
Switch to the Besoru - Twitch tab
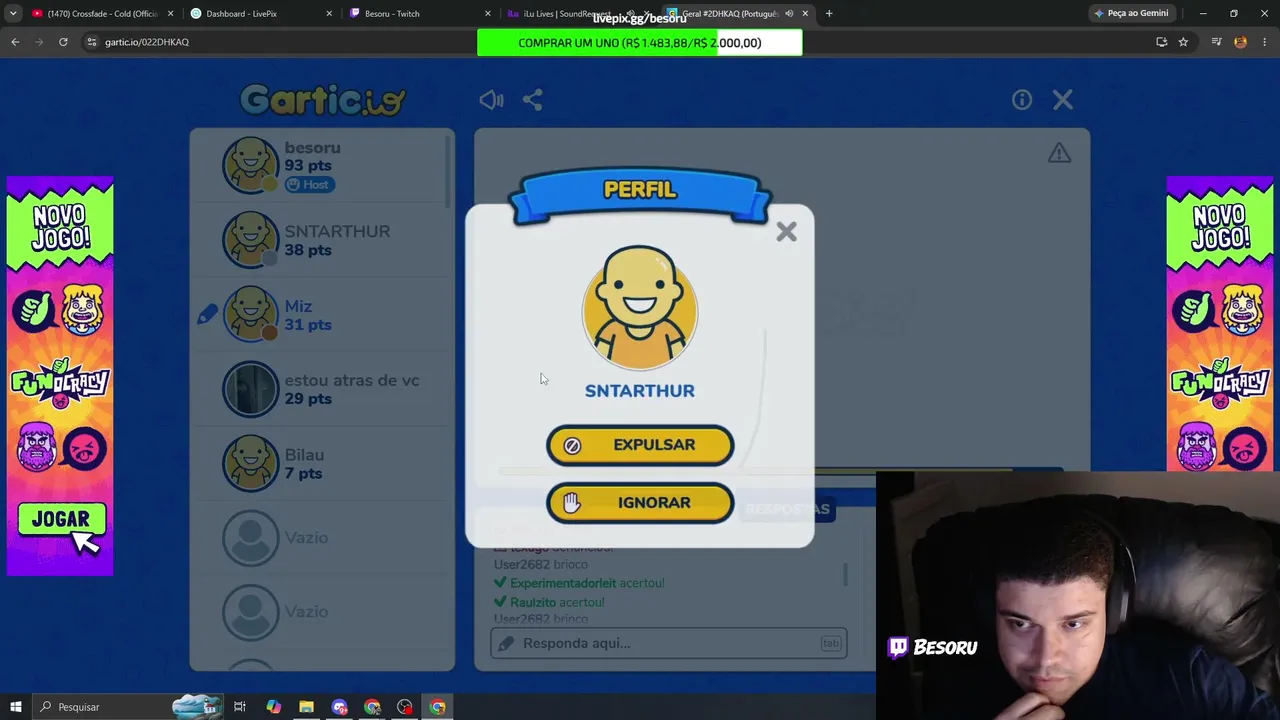point(418,14)
